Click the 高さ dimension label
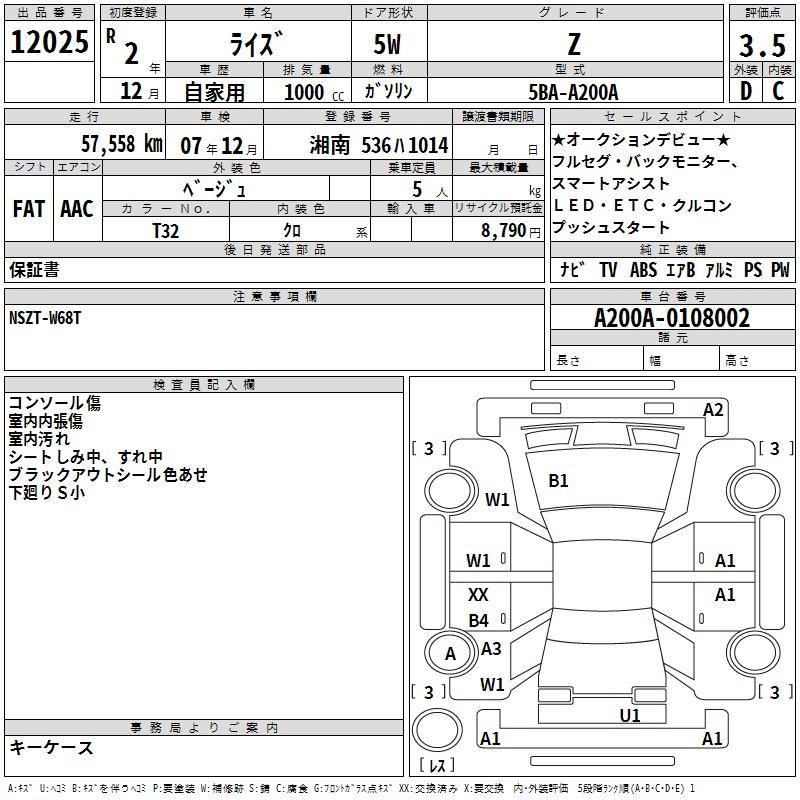 click(x=737, y=361)
